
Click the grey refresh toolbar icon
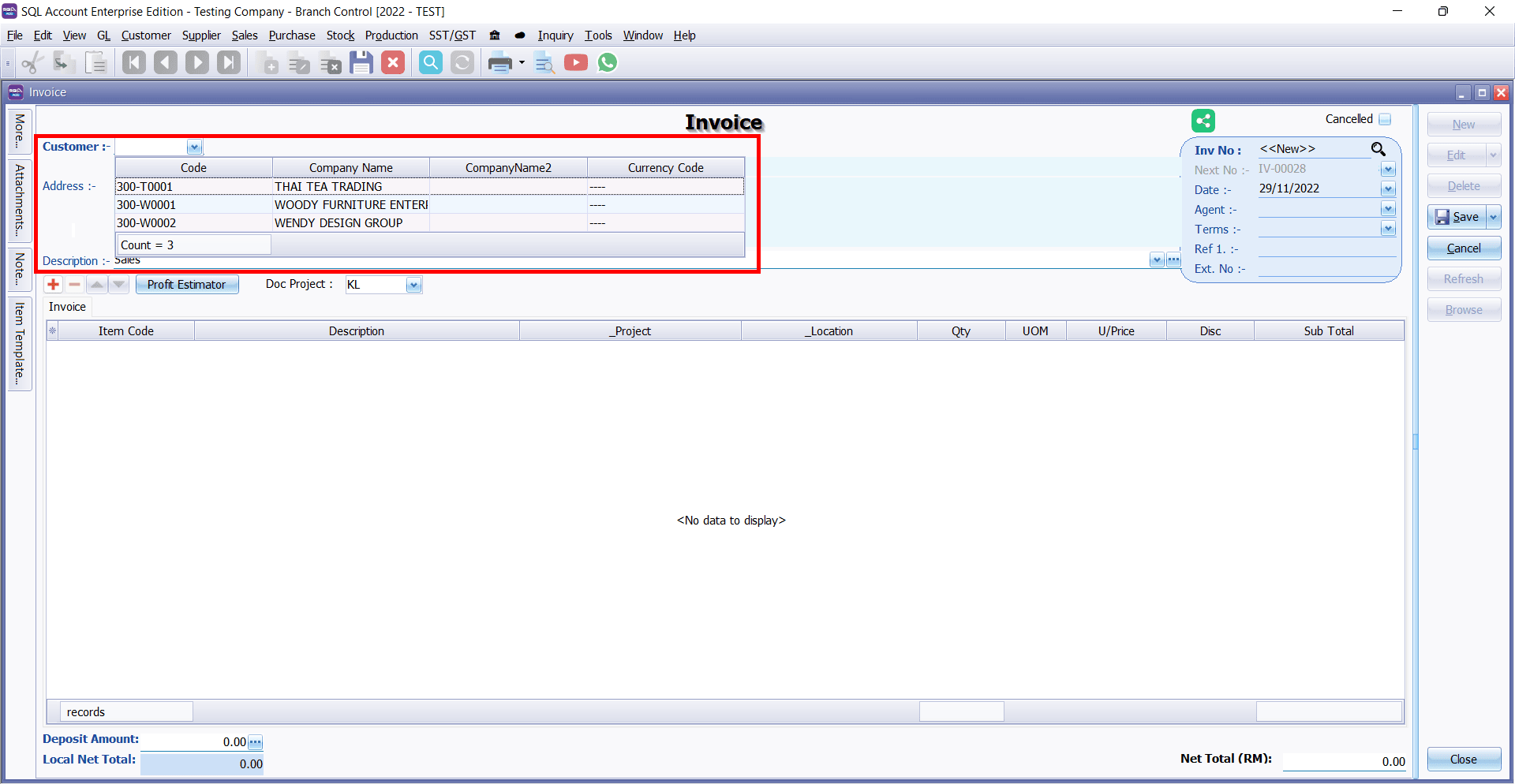[462, 63]
